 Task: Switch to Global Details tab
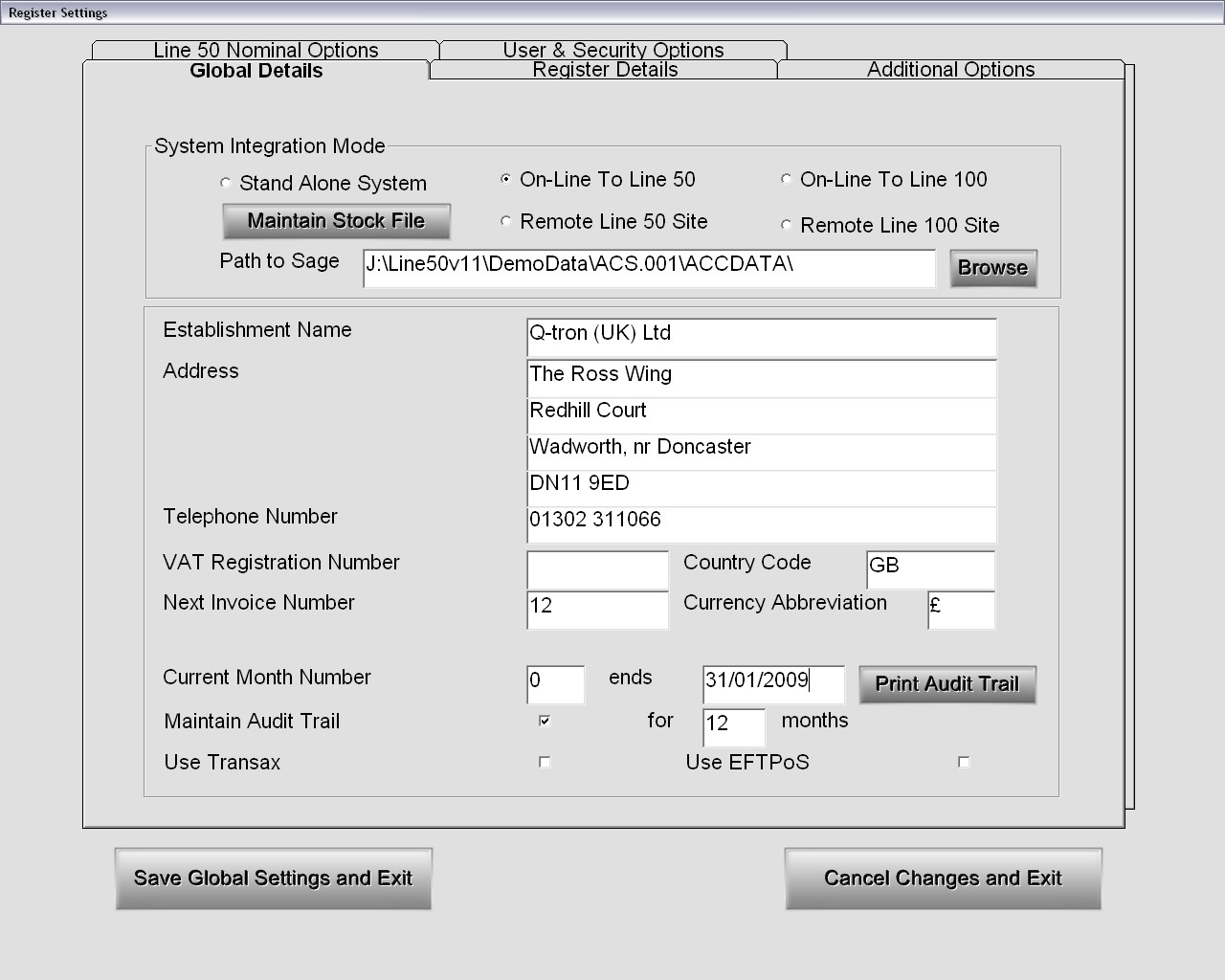click(x=256, y=71)
